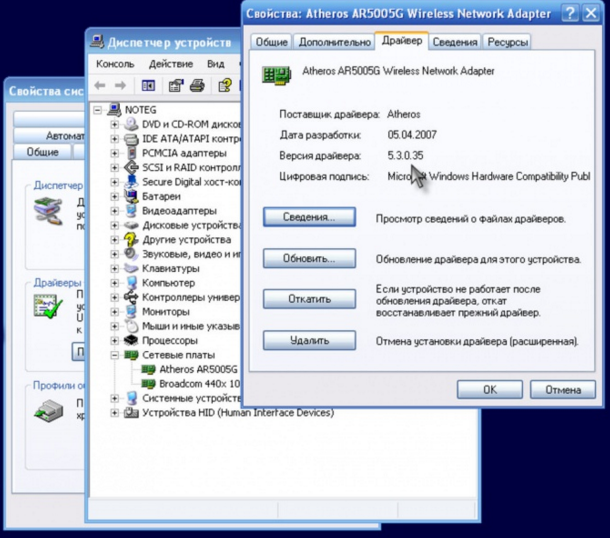Toggle console tree pane icon in toolbar

click(148, 86)
